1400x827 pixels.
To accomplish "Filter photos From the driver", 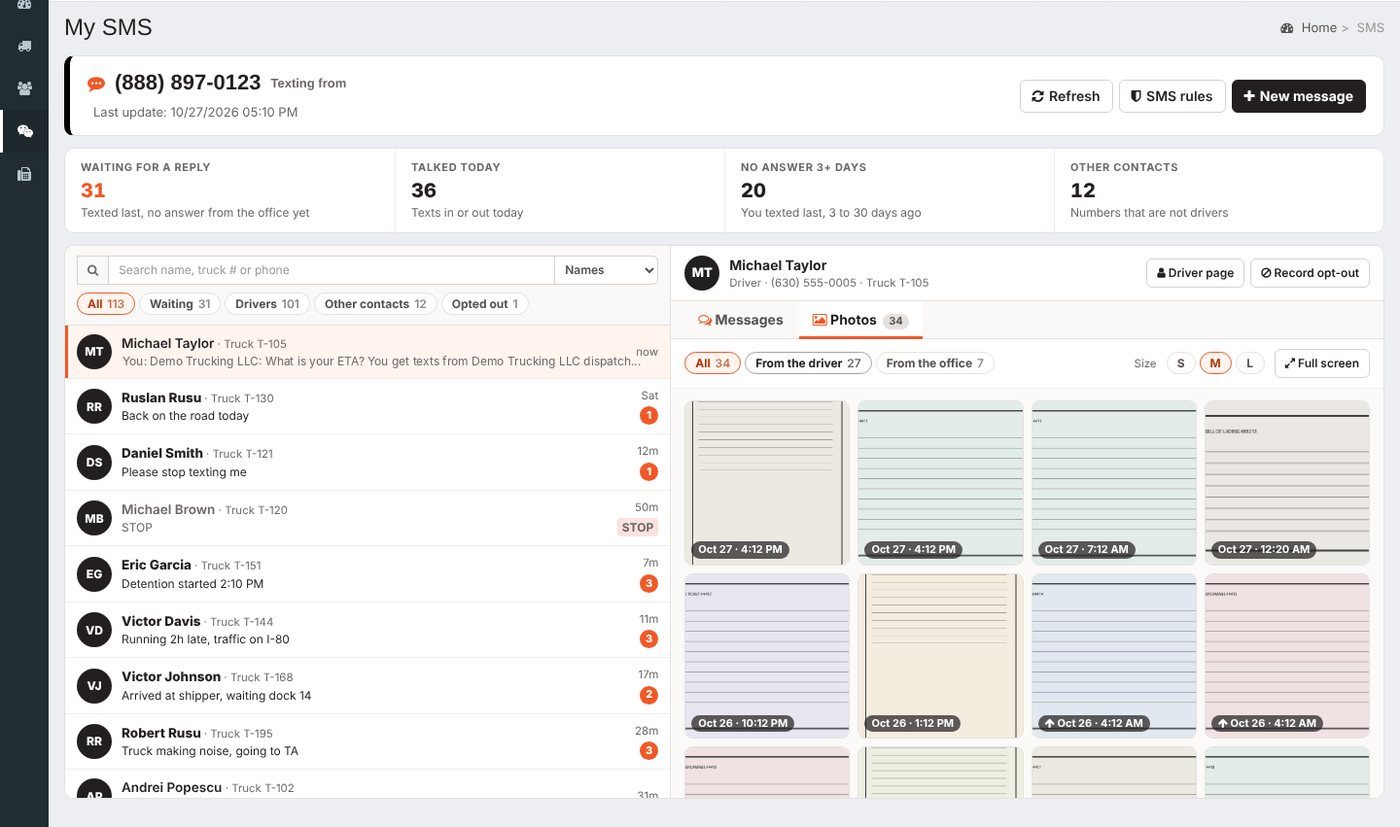I will pos(808,363).
